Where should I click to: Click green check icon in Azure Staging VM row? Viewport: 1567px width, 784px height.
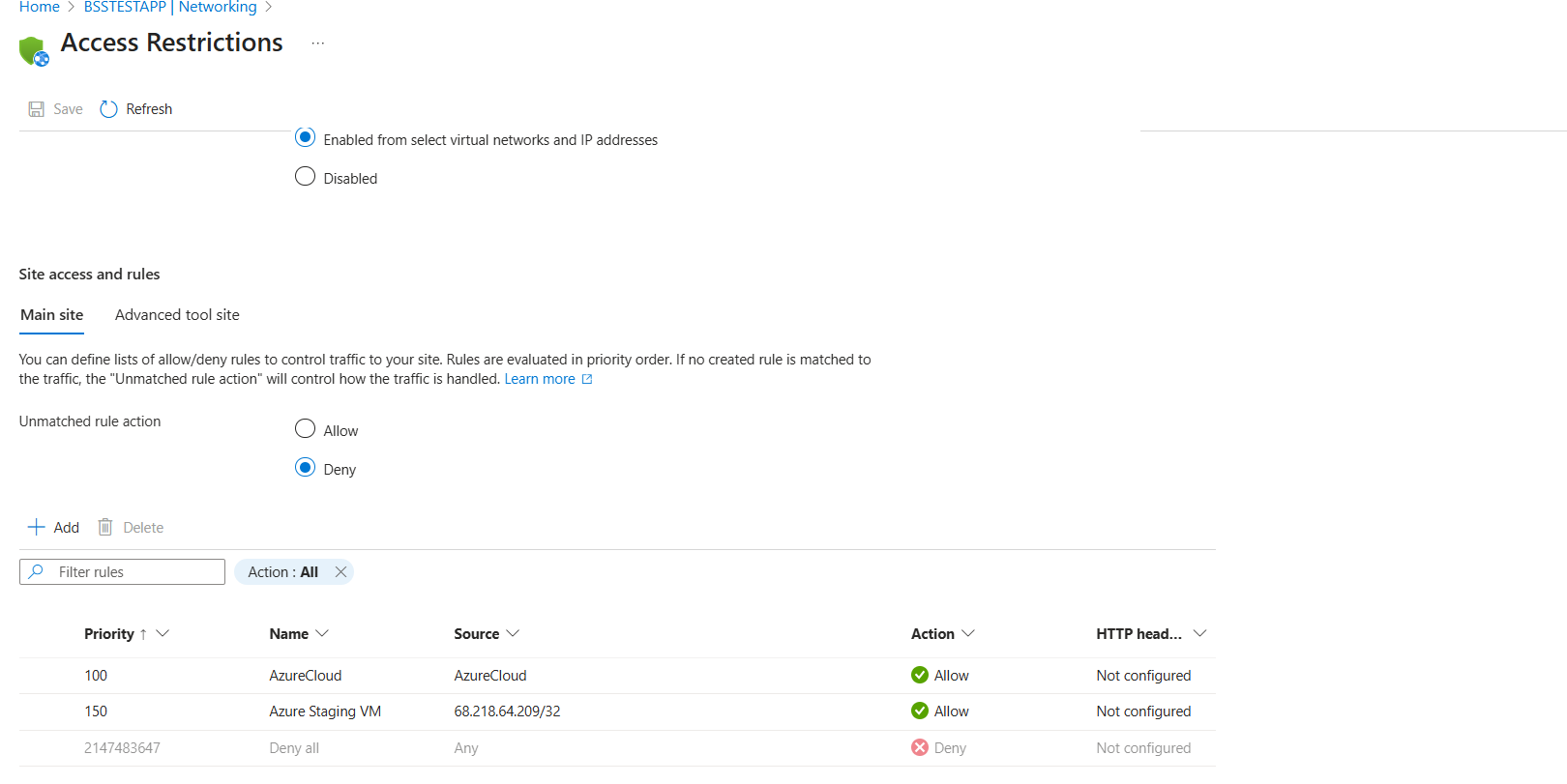coord(920,711)
